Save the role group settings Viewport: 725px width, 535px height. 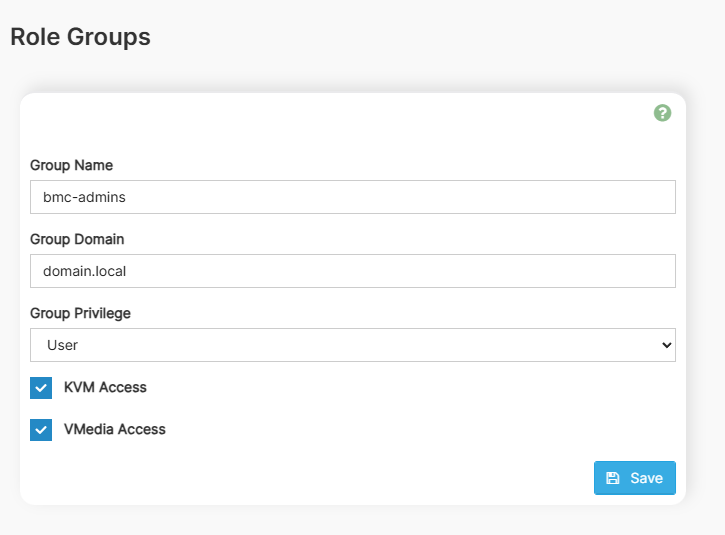[635, 478]
